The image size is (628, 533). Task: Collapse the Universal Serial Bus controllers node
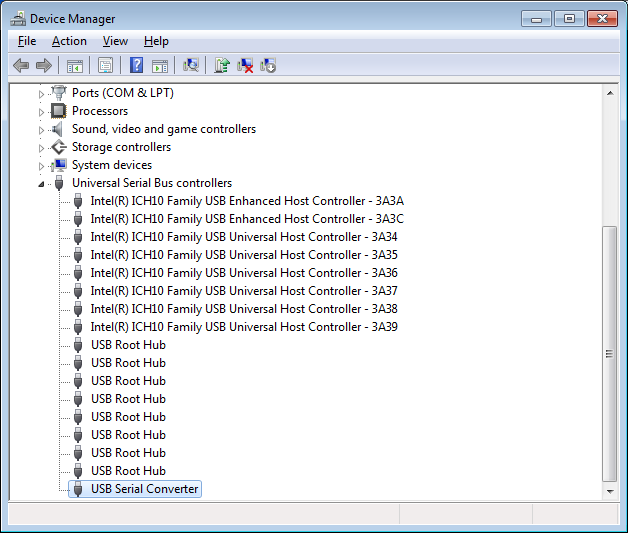coord(42,184)
